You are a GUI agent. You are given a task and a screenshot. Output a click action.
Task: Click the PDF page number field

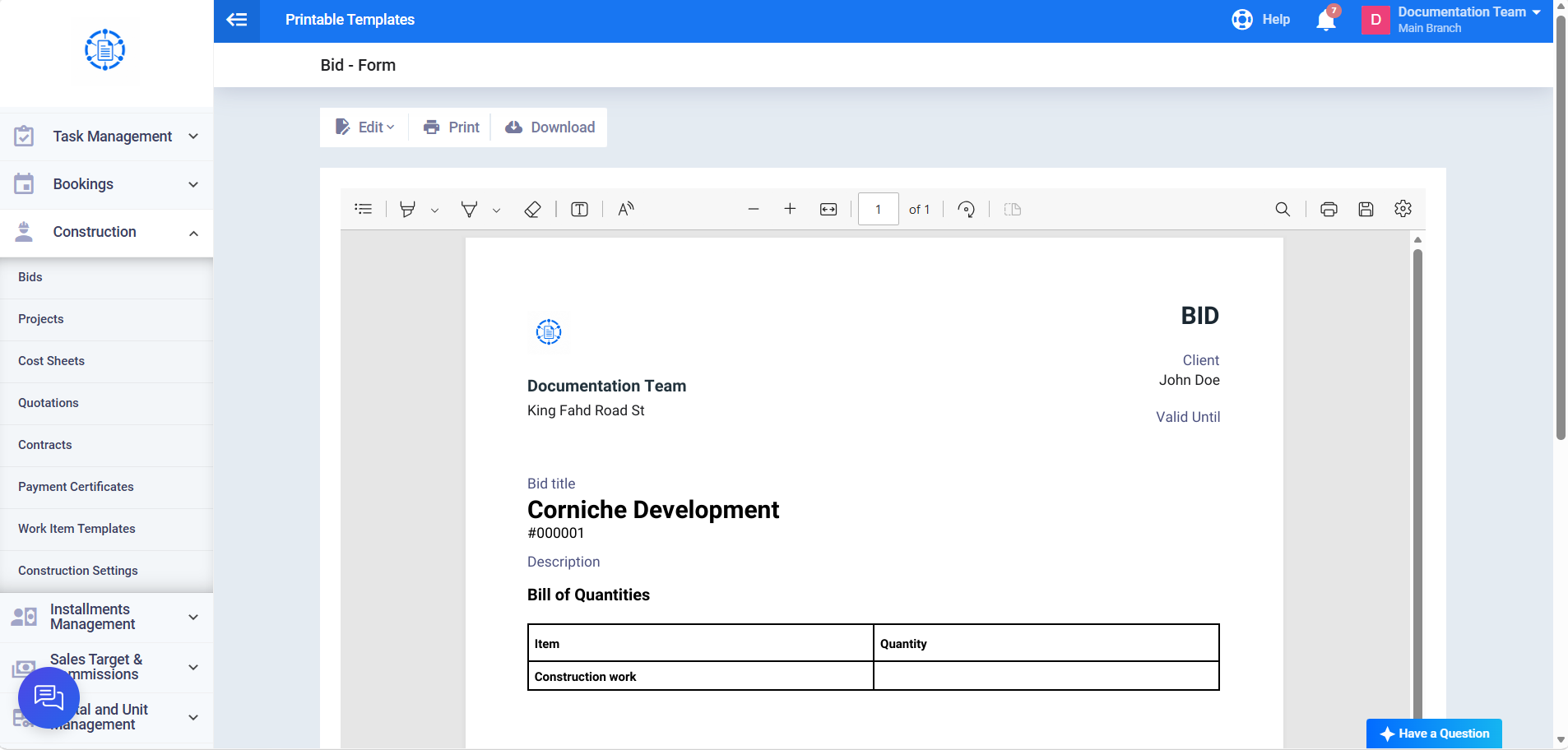pos(878,209)
